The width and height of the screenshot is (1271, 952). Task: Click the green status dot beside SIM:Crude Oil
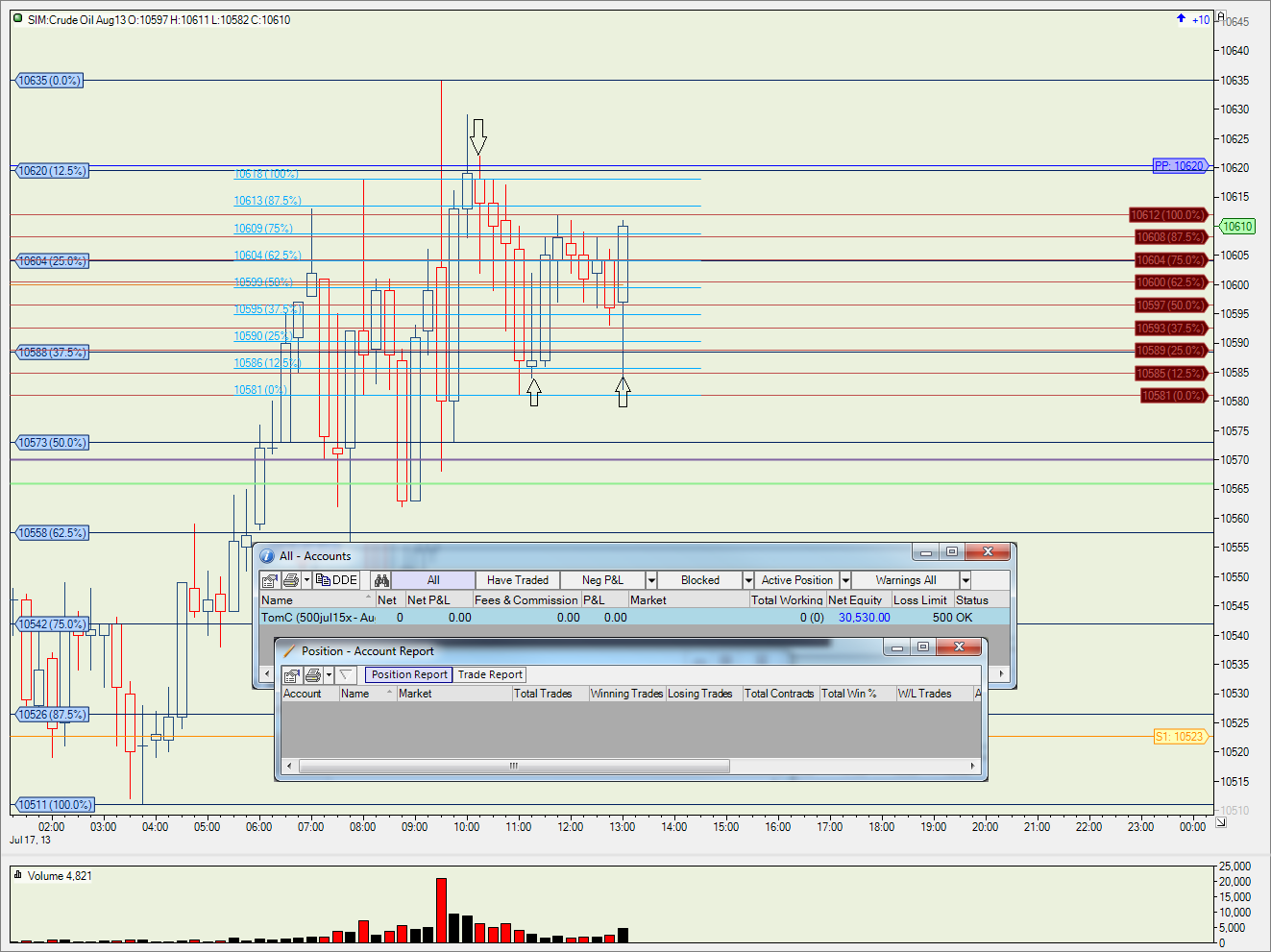point(17,18)
